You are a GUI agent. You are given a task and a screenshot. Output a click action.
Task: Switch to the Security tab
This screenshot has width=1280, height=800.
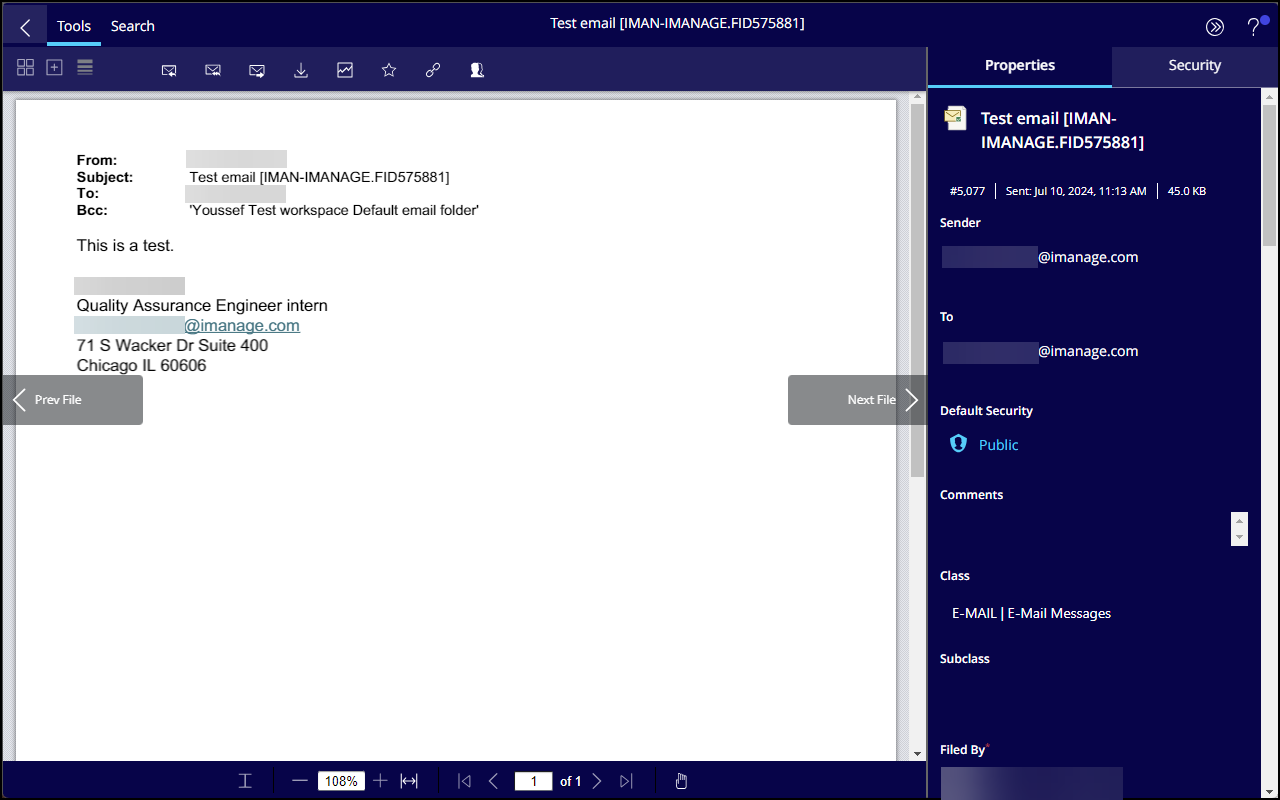tap(1195, 65)
